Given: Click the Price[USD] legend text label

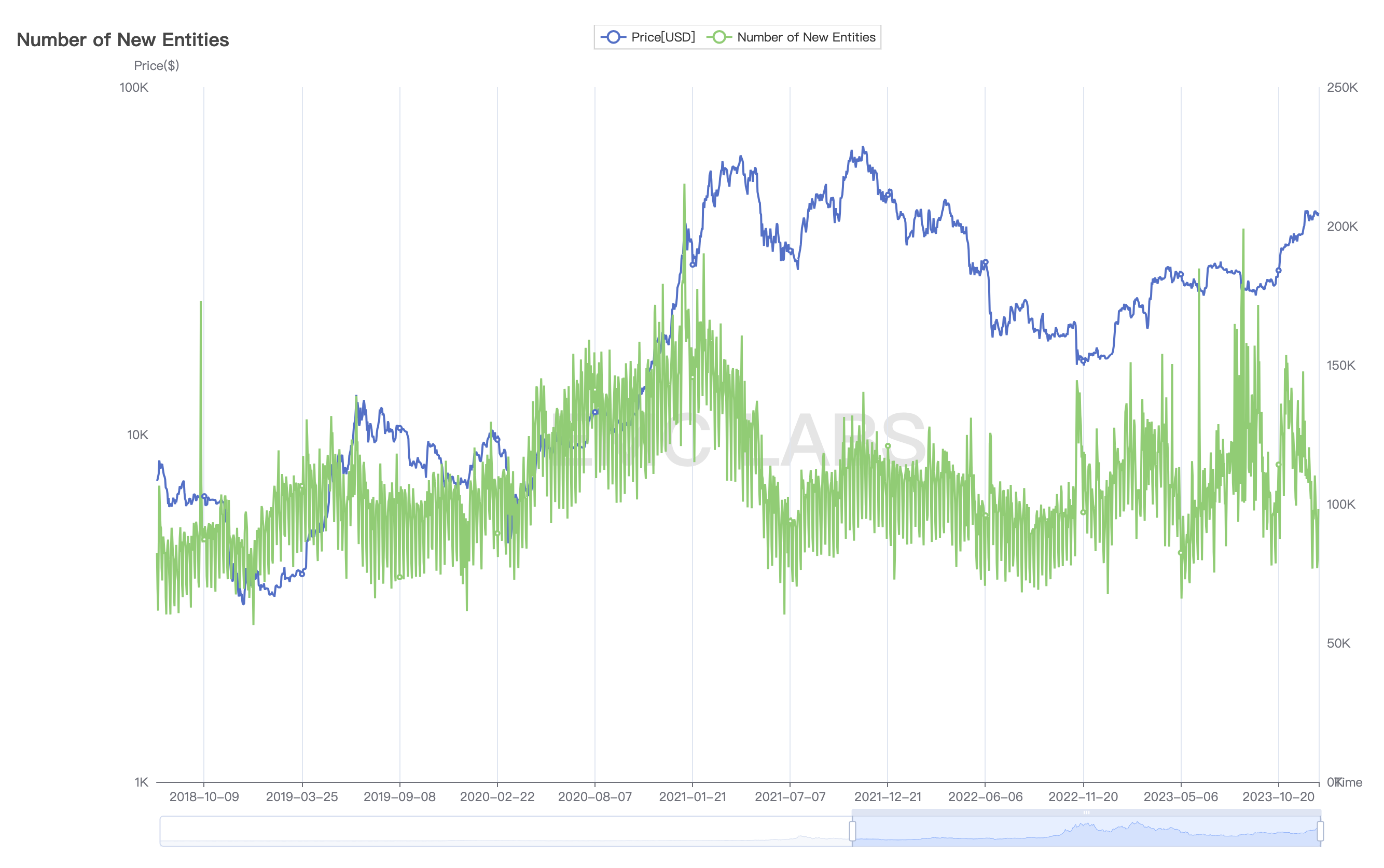Looking at the screenshot, I should 663,37.
